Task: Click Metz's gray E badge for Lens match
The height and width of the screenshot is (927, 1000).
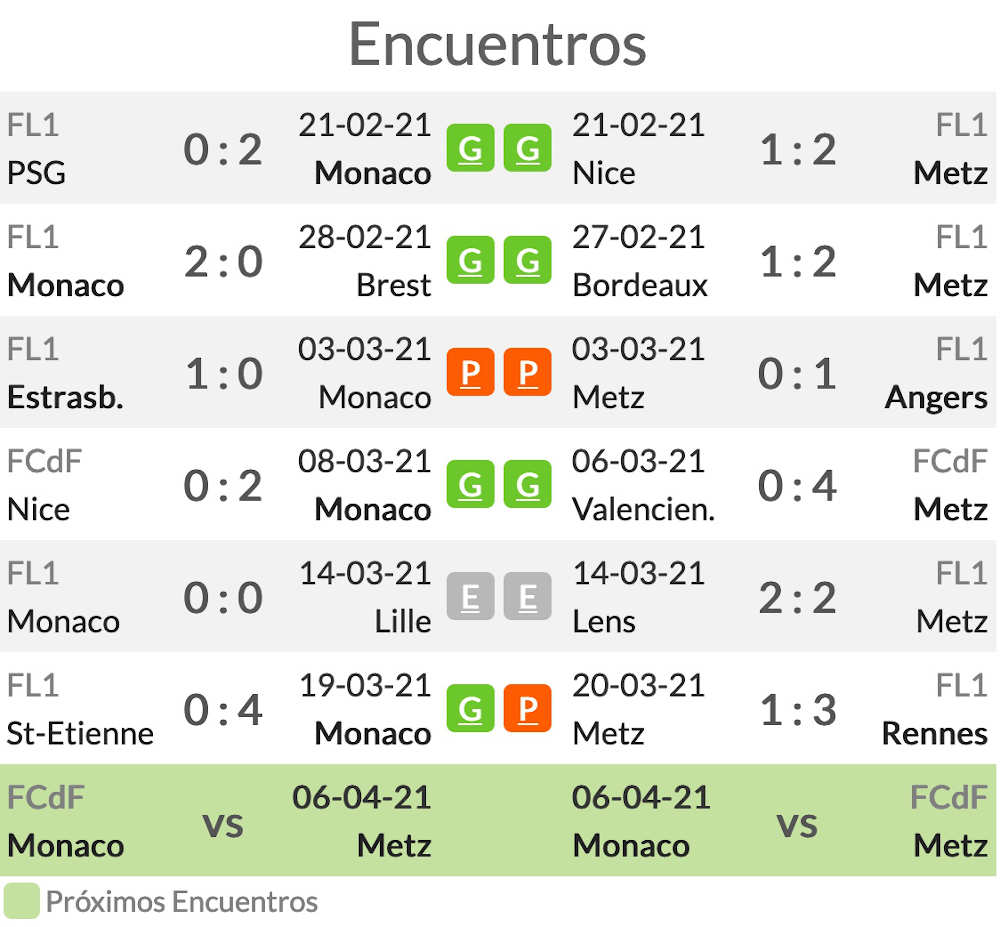Action: coord(527,597)
